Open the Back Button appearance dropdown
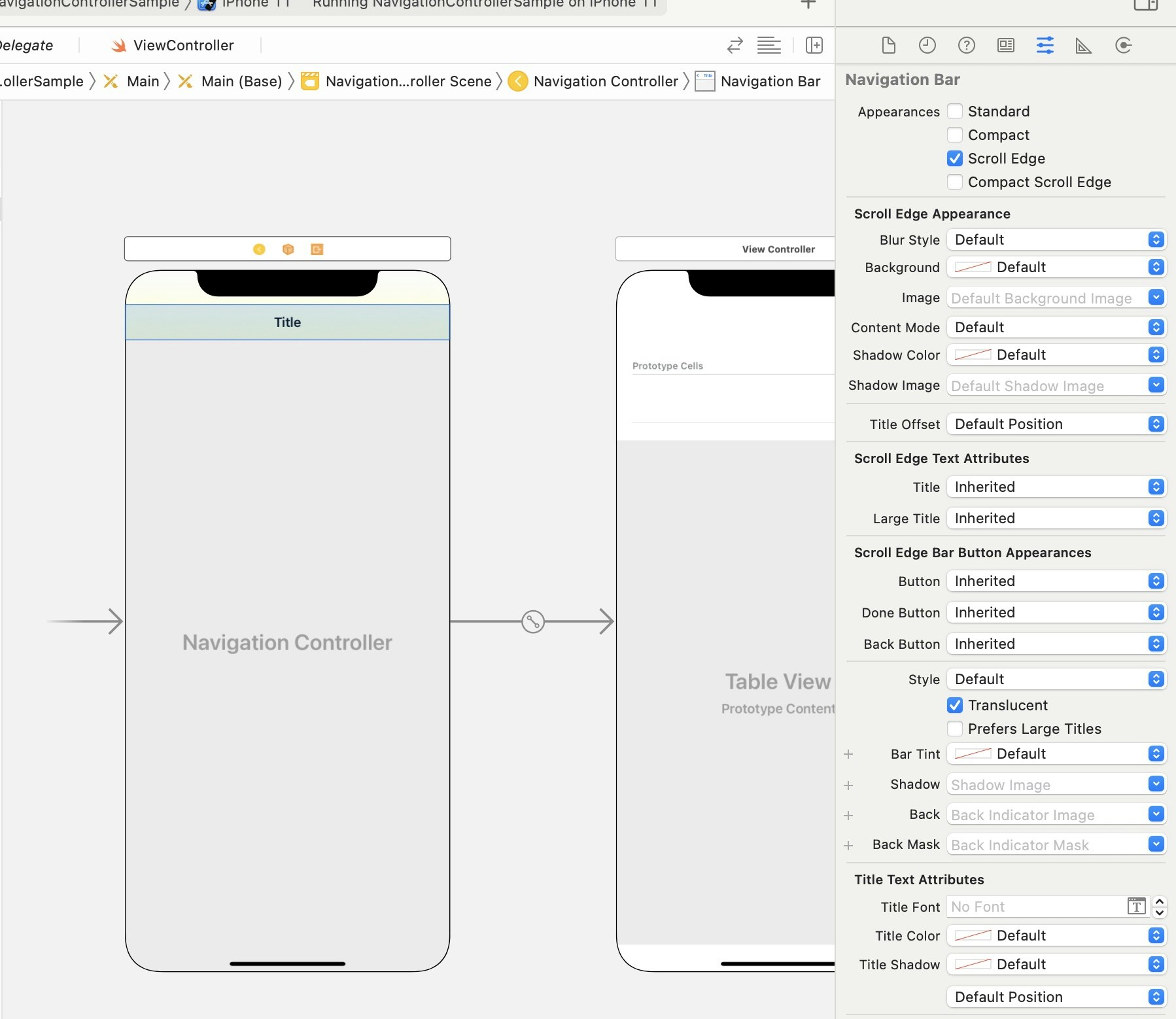Viewport: 1176px width, 1019px height. (x=1056, y=644)
